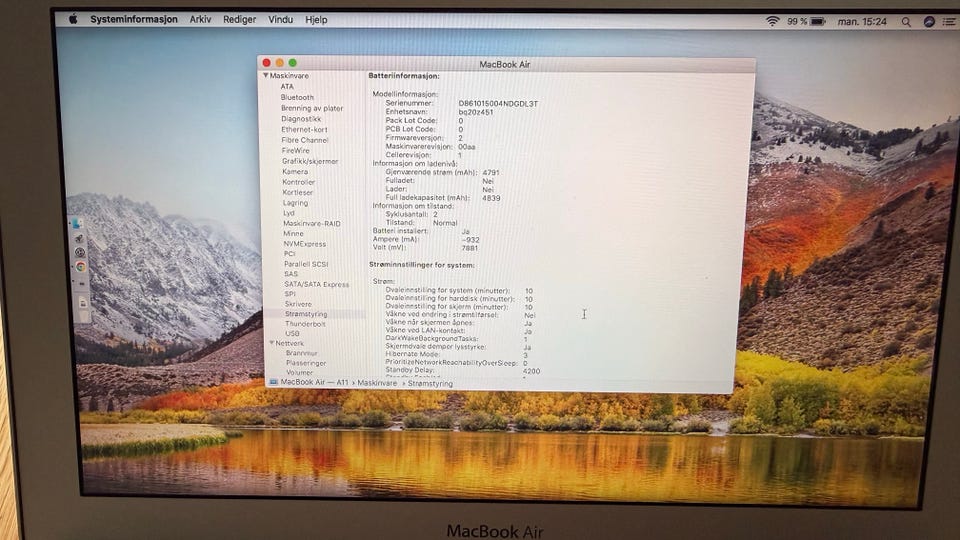The height and width of the screenshot is (540, 960).
Task: Select Strømstyring in the sidebar
Action: pos(306,314)
